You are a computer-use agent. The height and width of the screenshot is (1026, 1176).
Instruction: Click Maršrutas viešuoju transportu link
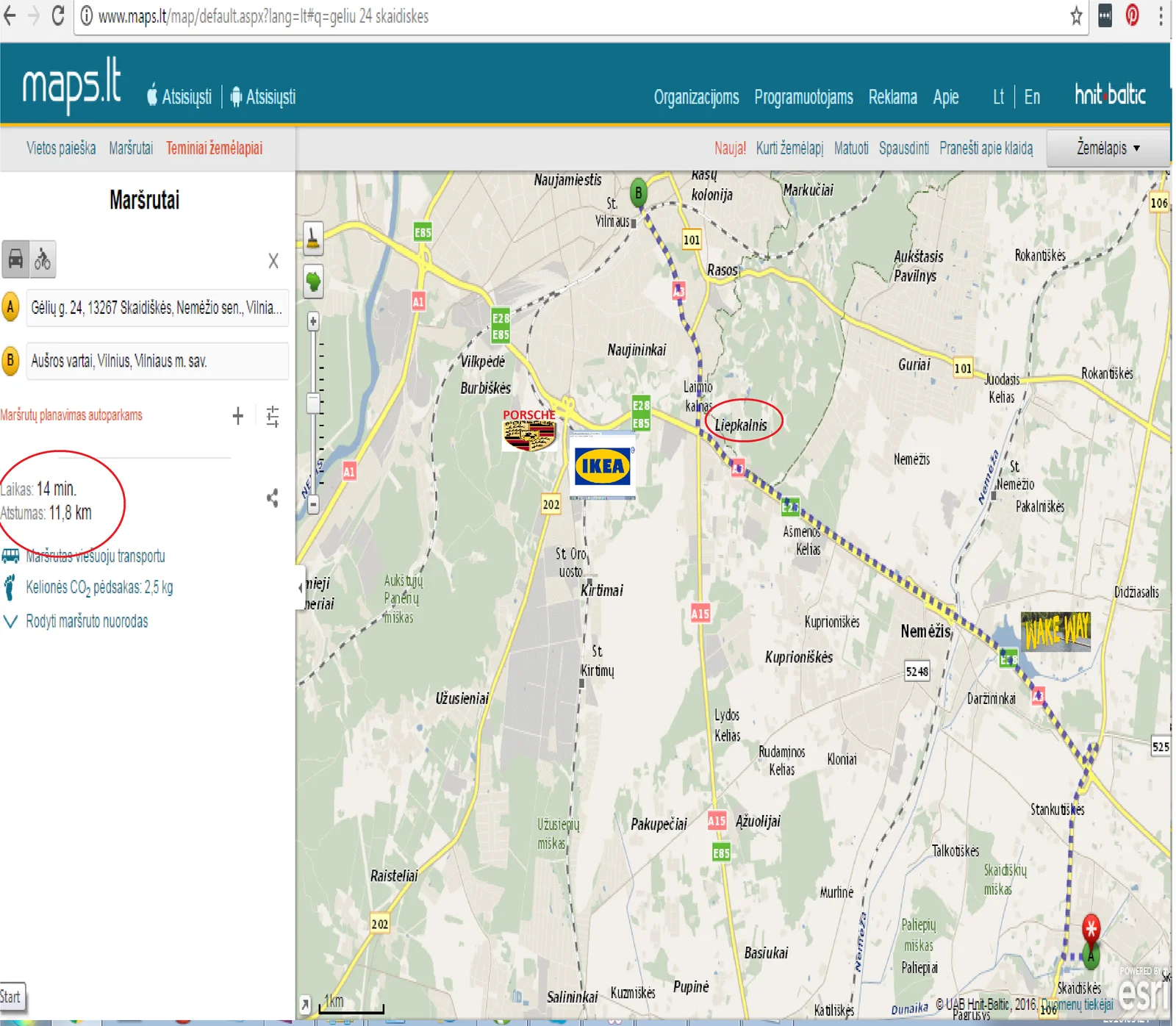pos(95,556)
